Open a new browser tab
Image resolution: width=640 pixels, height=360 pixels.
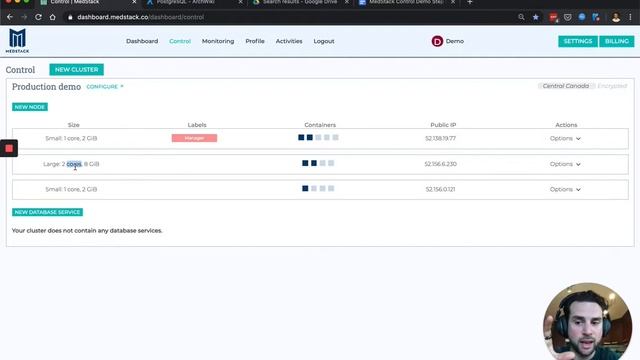pyautogui.click(x=470, y=2)
